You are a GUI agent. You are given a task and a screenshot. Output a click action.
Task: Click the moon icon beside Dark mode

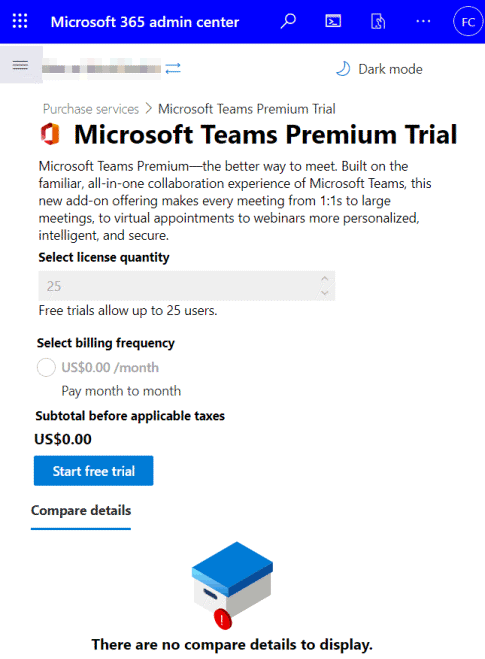343,69
